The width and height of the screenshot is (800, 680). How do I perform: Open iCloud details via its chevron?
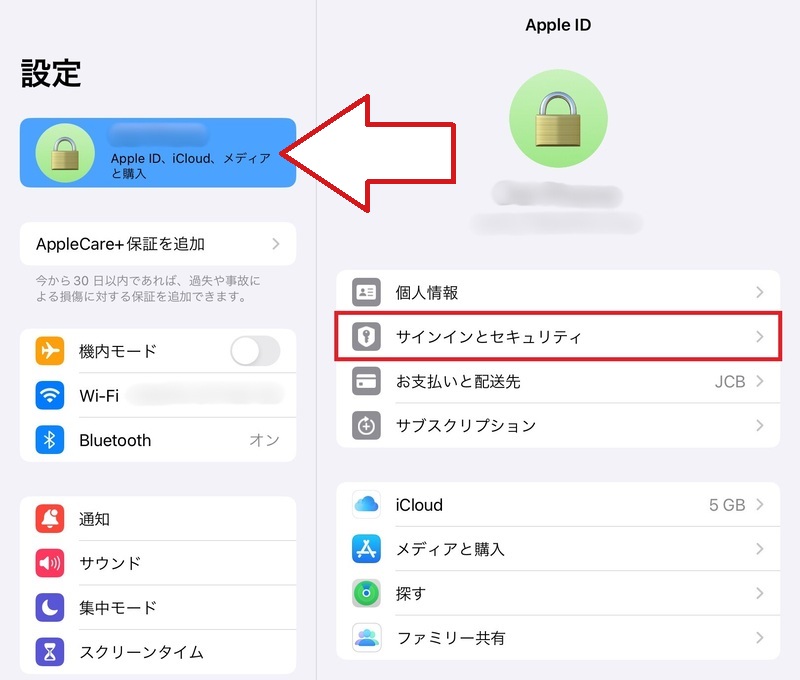(x=761, y=505)
